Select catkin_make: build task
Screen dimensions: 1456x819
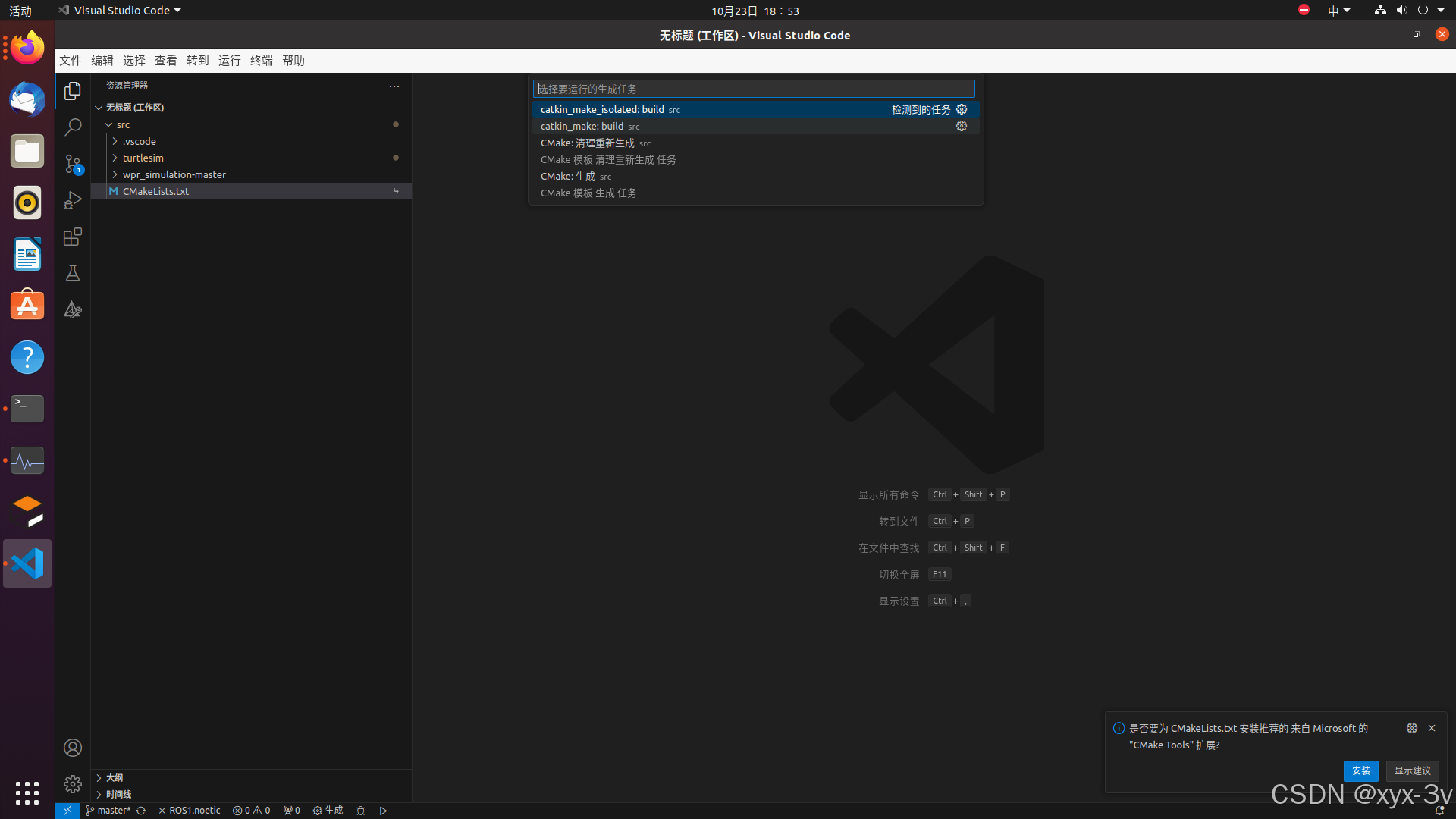point(756,126)
